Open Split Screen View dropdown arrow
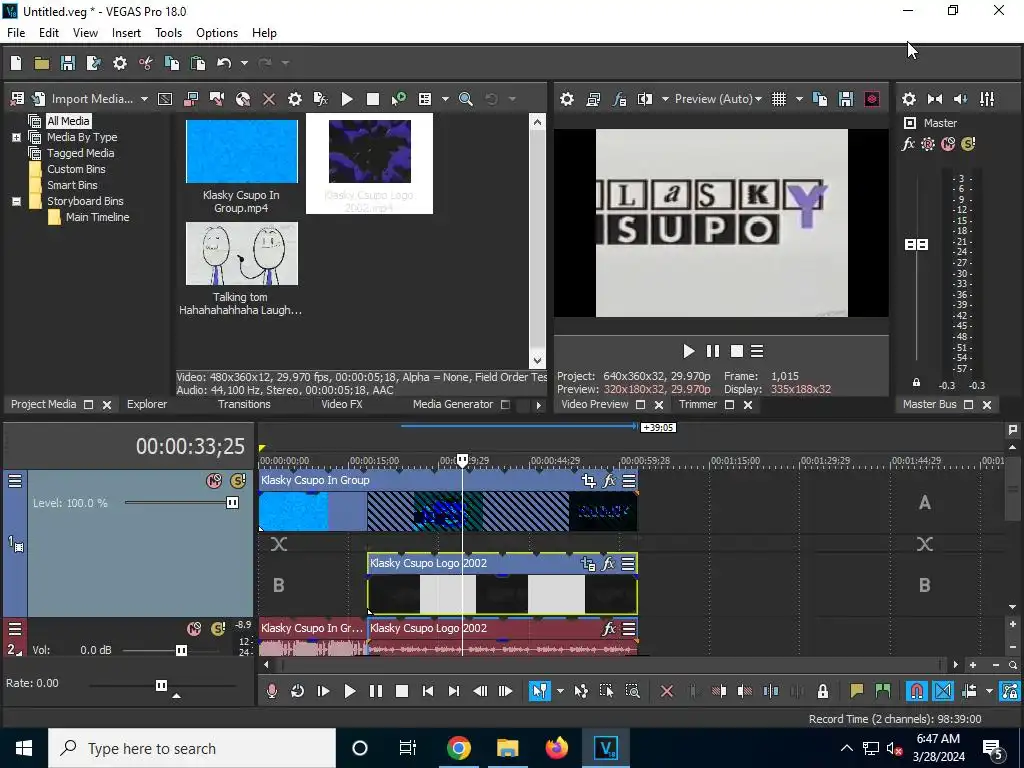This screenshot has width=1024, height=768. point(665,99)
